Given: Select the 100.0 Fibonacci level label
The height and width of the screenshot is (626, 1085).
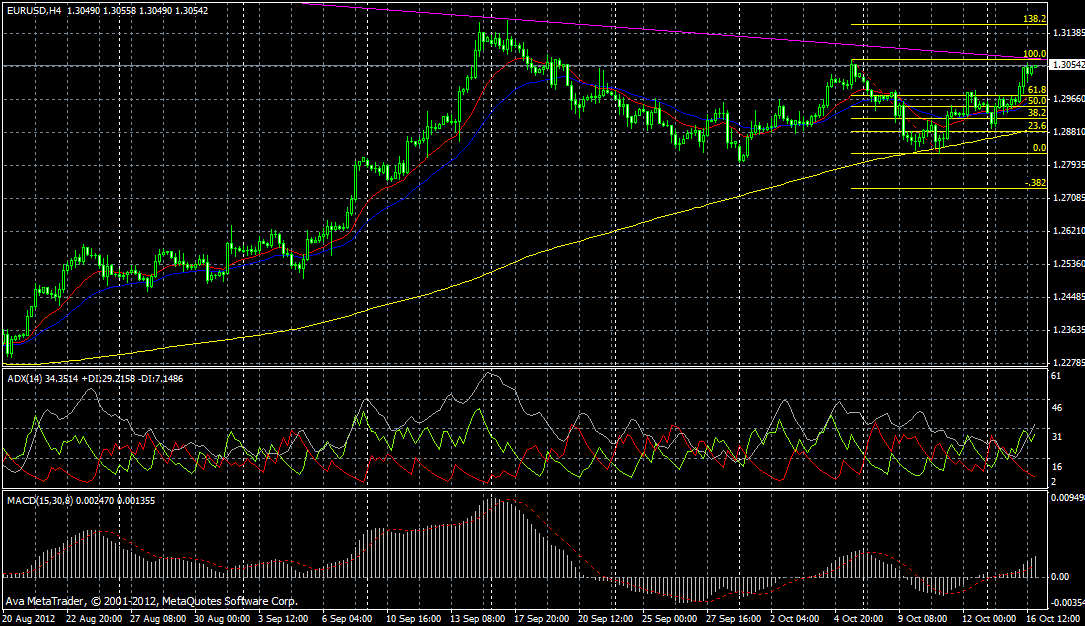Looking at the screenshot, I should (x=1035, y=54).
